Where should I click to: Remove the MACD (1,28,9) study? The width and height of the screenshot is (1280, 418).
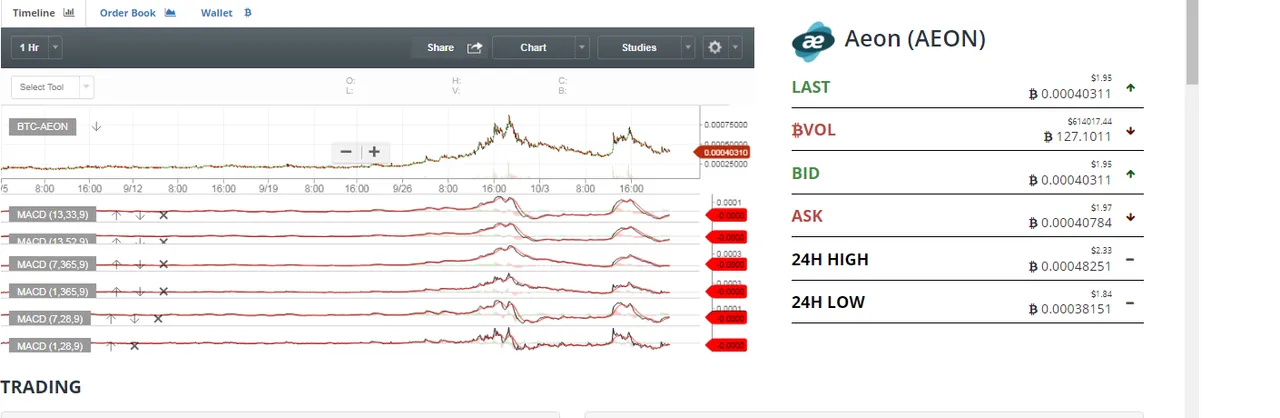pyautogui.click(x=134, y=346)
